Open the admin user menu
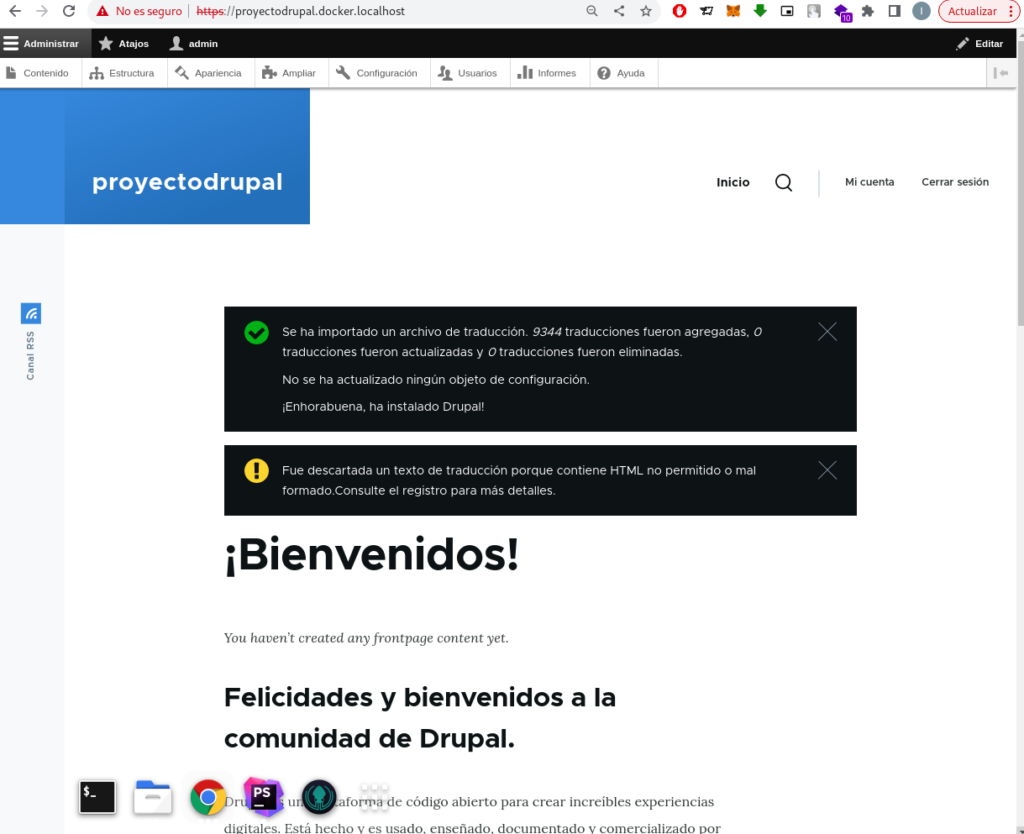This screenshot has height=834, width=1024. 193,44
